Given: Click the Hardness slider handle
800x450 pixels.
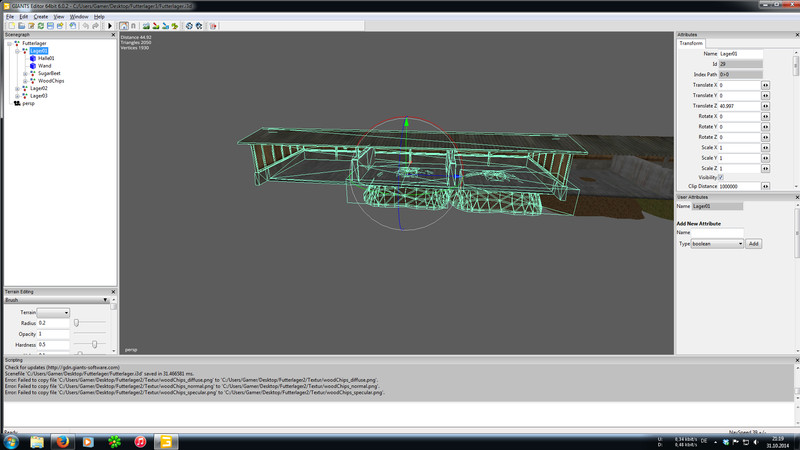Looking at the screenshot, I should pos(94,344).
